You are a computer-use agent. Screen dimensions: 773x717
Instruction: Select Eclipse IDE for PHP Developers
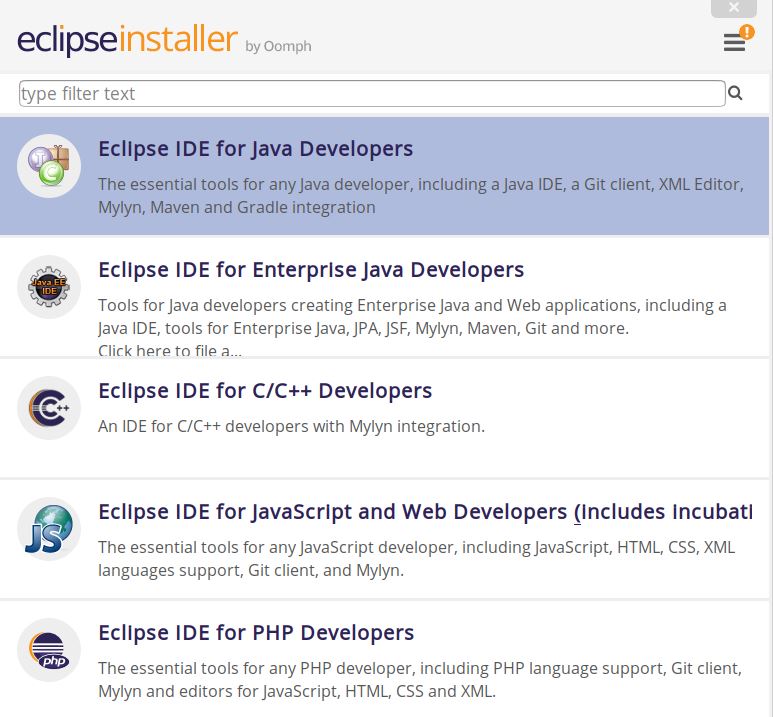tap(256, 633)
